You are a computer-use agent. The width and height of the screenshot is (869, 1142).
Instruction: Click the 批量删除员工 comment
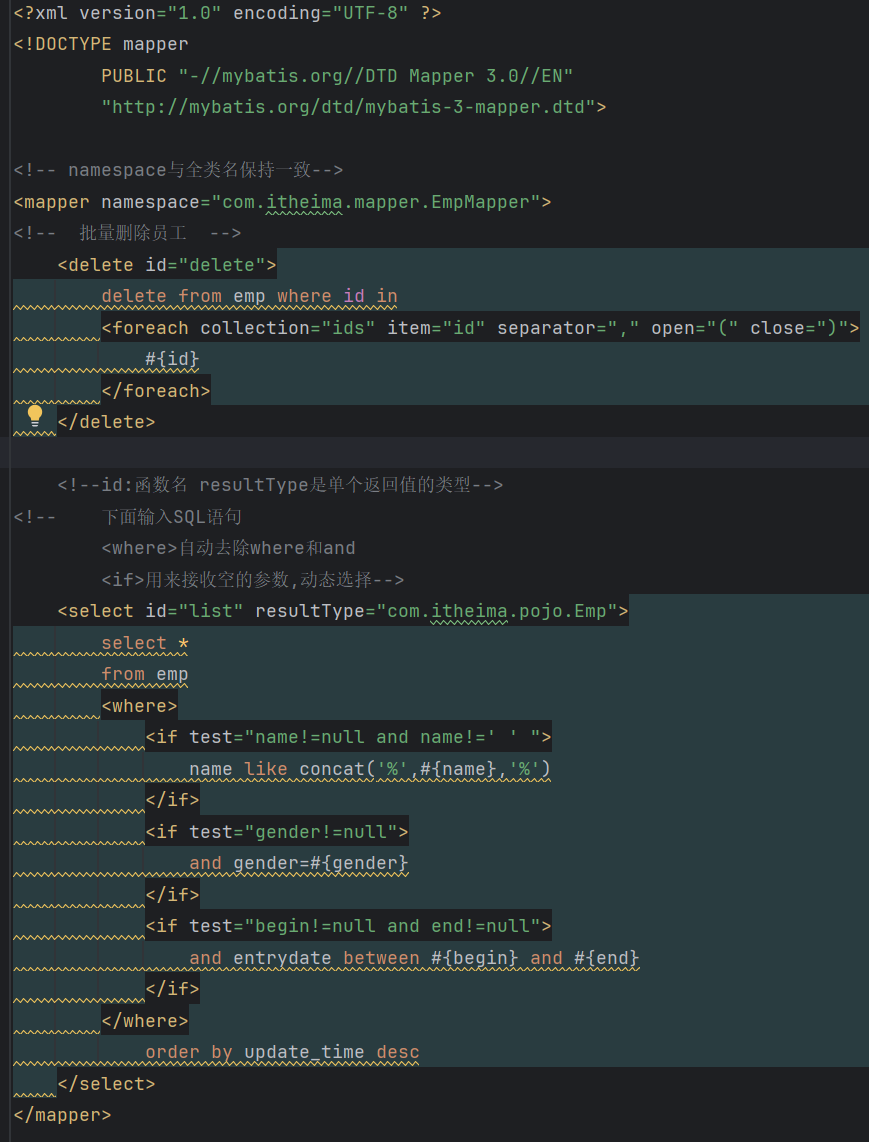146,233
